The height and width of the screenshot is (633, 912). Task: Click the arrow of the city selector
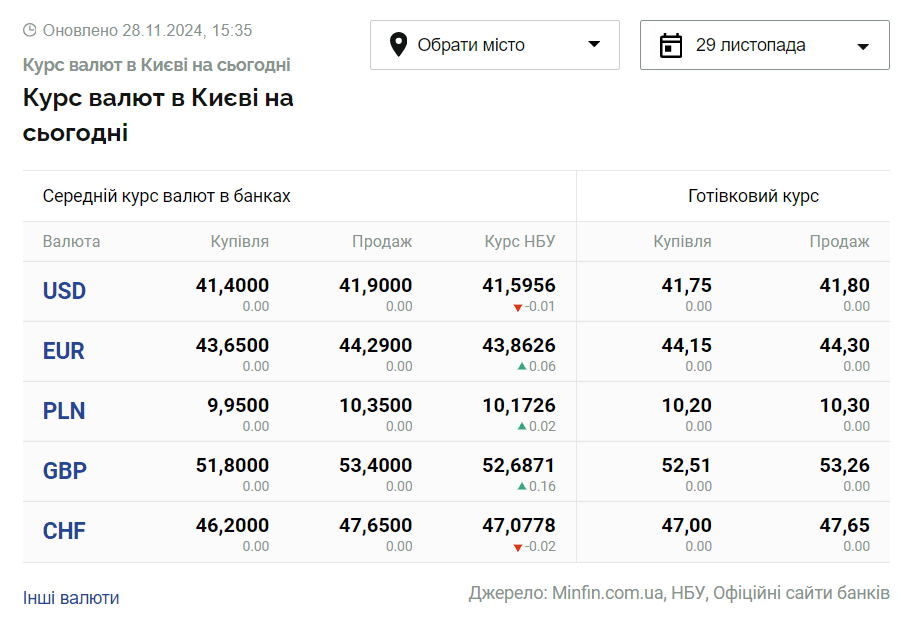[x=594, y=44]
